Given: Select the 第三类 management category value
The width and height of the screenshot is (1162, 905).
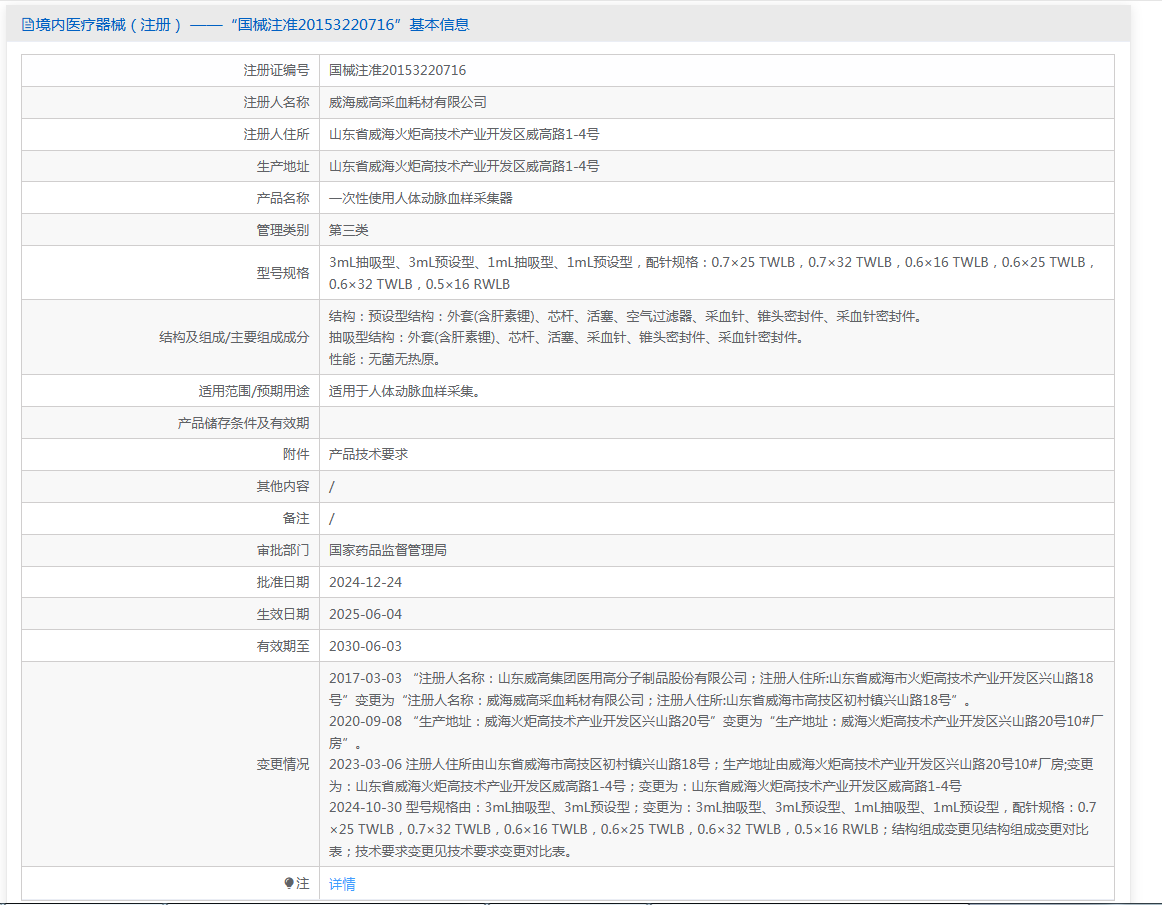Looking at the screenshot, I should (x=348, y=230).
